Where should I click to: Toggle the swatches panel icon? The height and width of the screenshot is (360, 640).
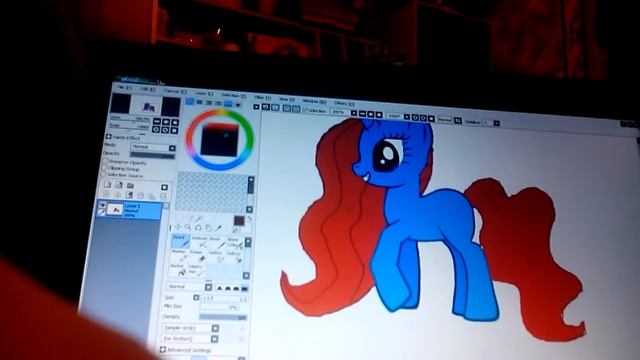[229, 104]
